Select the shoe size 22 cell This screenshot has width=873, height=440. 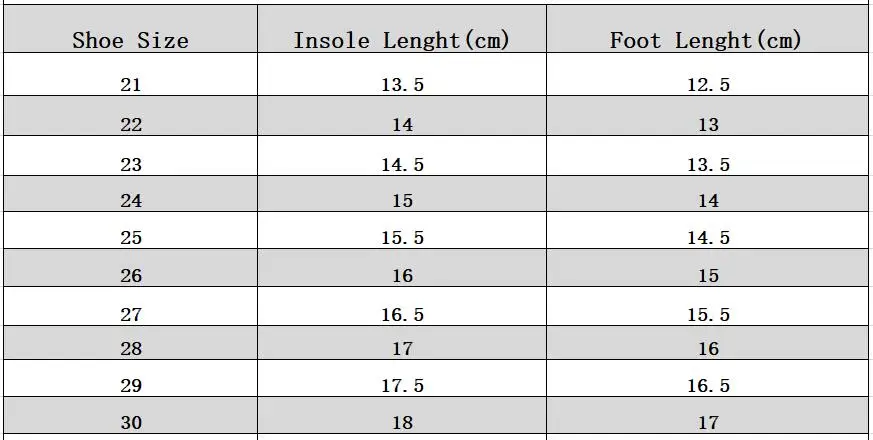coord(131,125)
